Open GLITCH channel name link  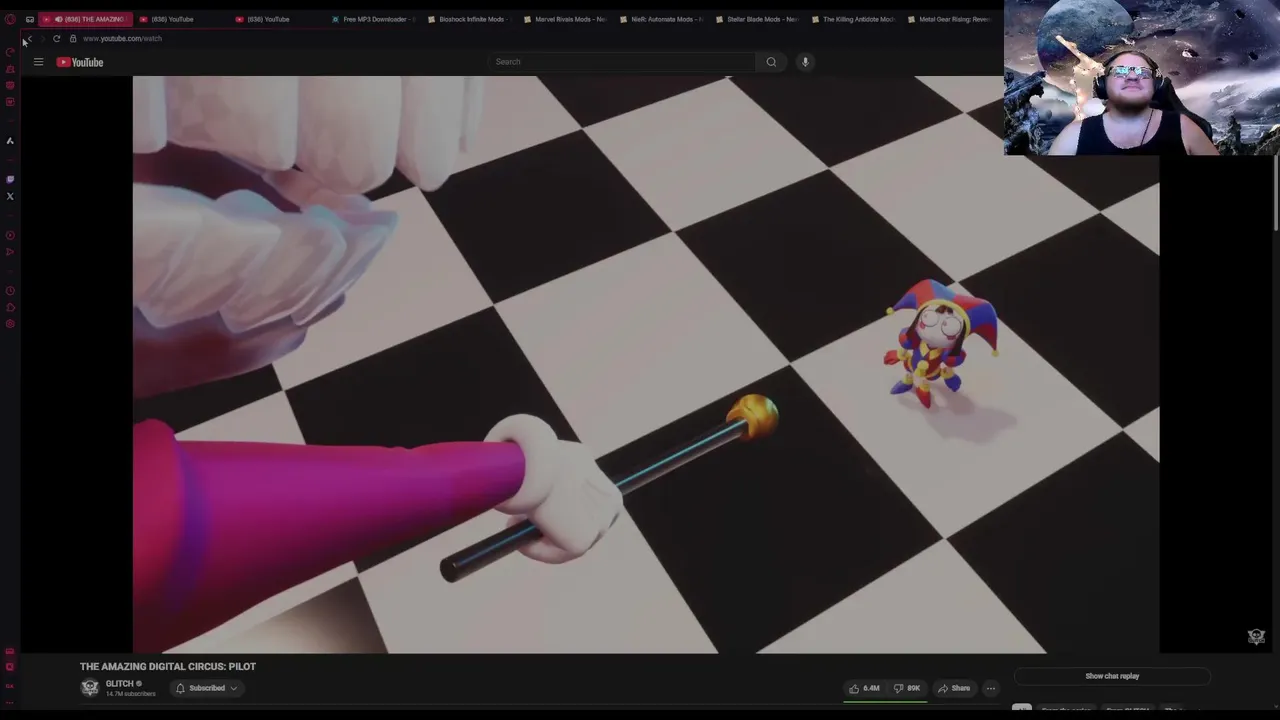tap(119, 684)
